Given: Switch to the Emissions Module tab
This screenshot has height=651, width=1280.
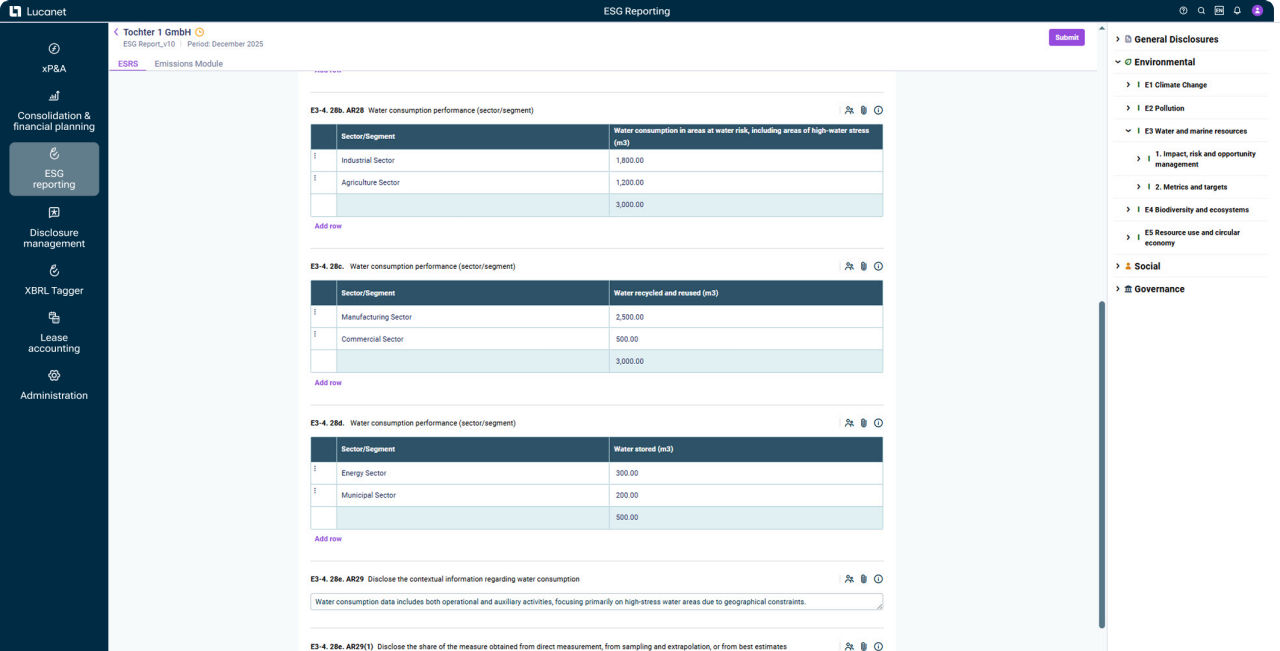Looking at the screenshot, I should point(188,64).
